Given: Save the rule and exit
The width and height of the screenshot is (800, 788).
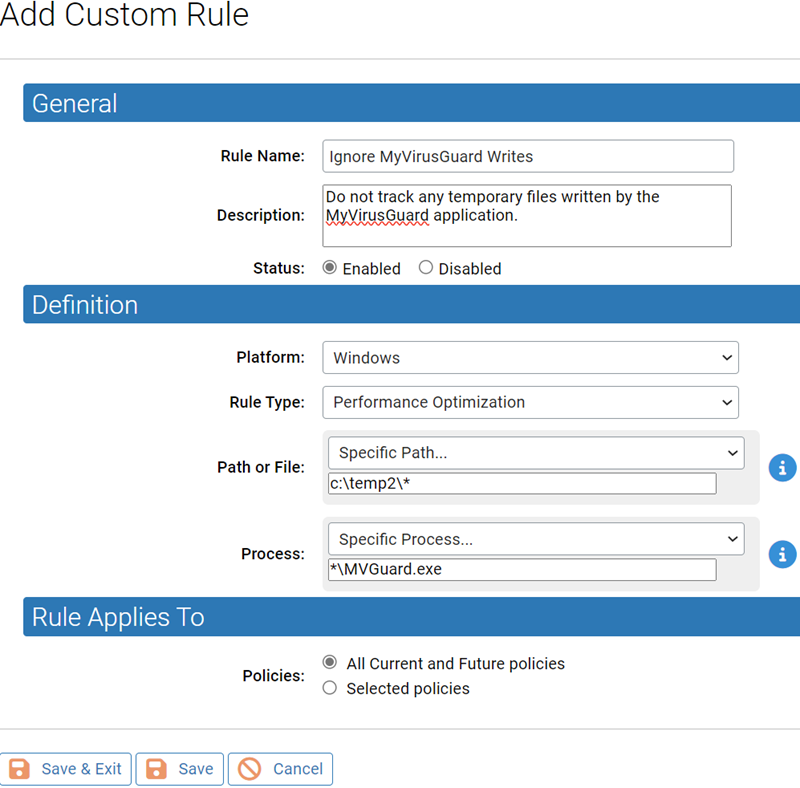Looking at the screenshot, I should point(66,769).
